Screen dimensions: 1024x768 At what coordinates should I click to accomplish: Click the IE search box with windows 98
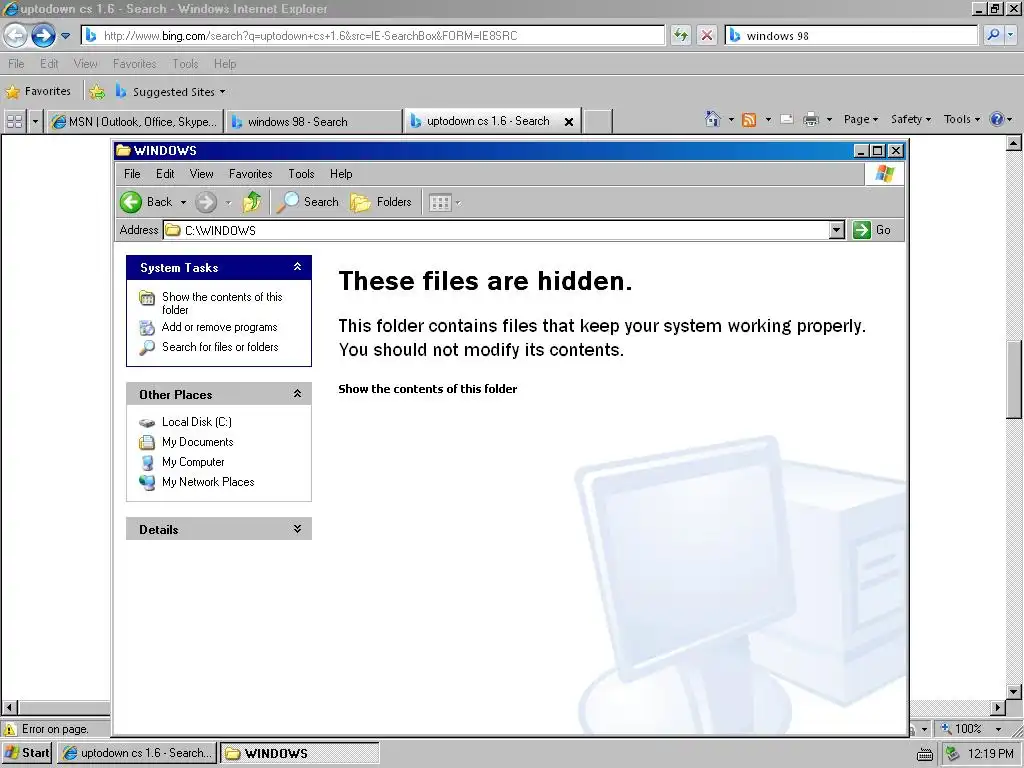pos(851,35)
